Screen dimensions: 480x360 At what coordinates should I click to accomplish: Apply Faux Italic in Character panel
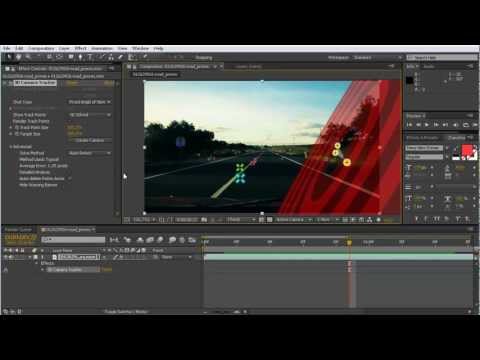[x=426, y=219]
